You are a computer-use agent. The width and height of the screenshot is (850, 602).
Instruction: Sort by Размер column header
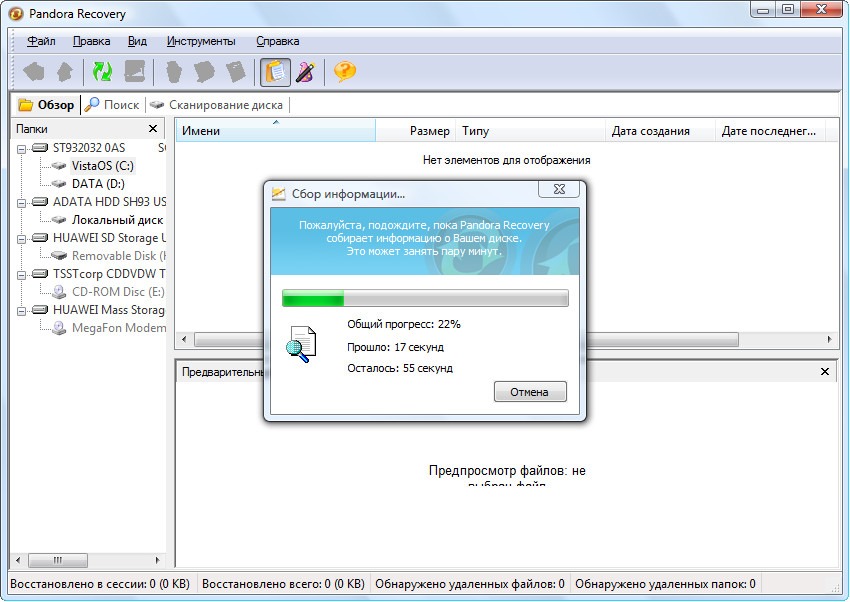415,131
